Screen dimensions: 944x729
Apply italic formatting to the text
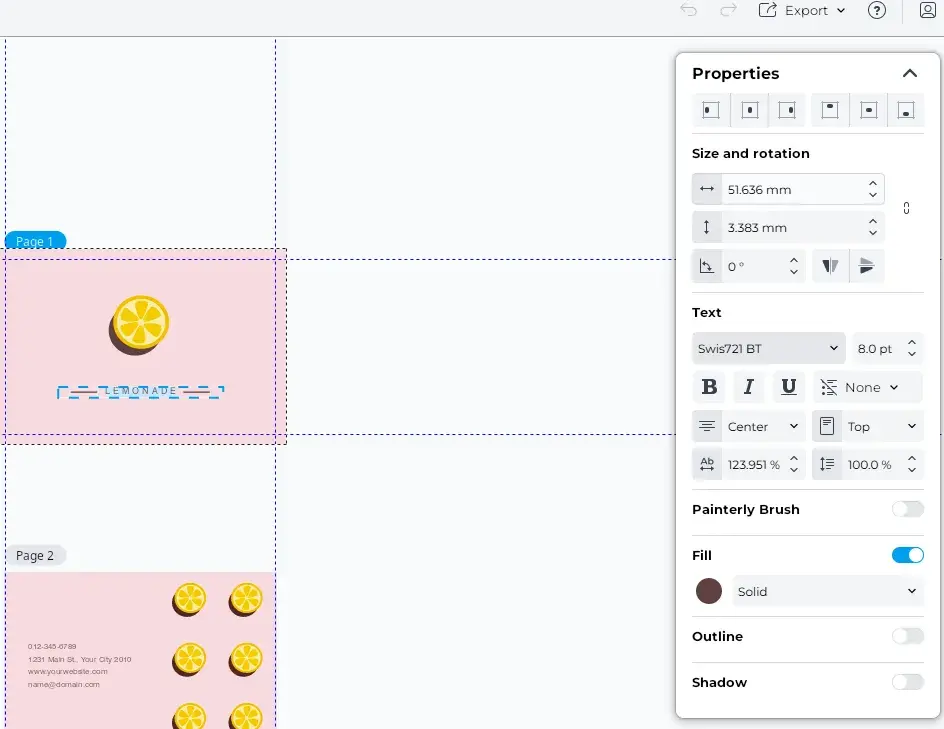[748, 386]
